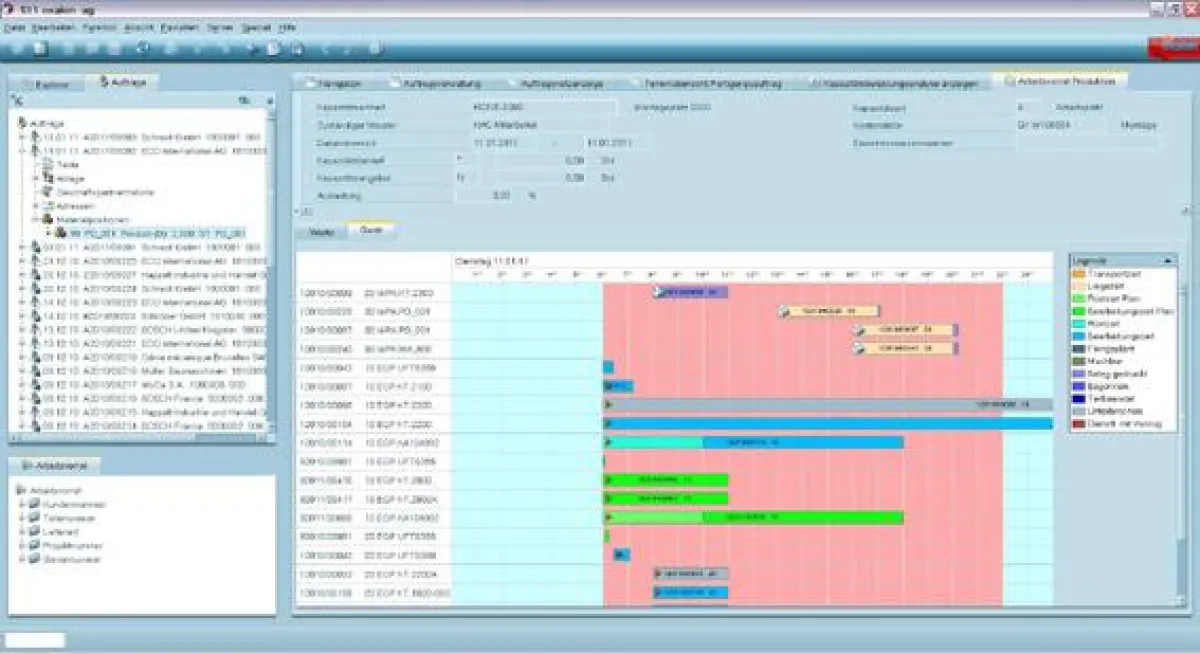Expand the Kundennummer node under Arbeitsvorrat
Image resolution: width=1200 pixels, height=654 pixels.
tap(21, 504)
